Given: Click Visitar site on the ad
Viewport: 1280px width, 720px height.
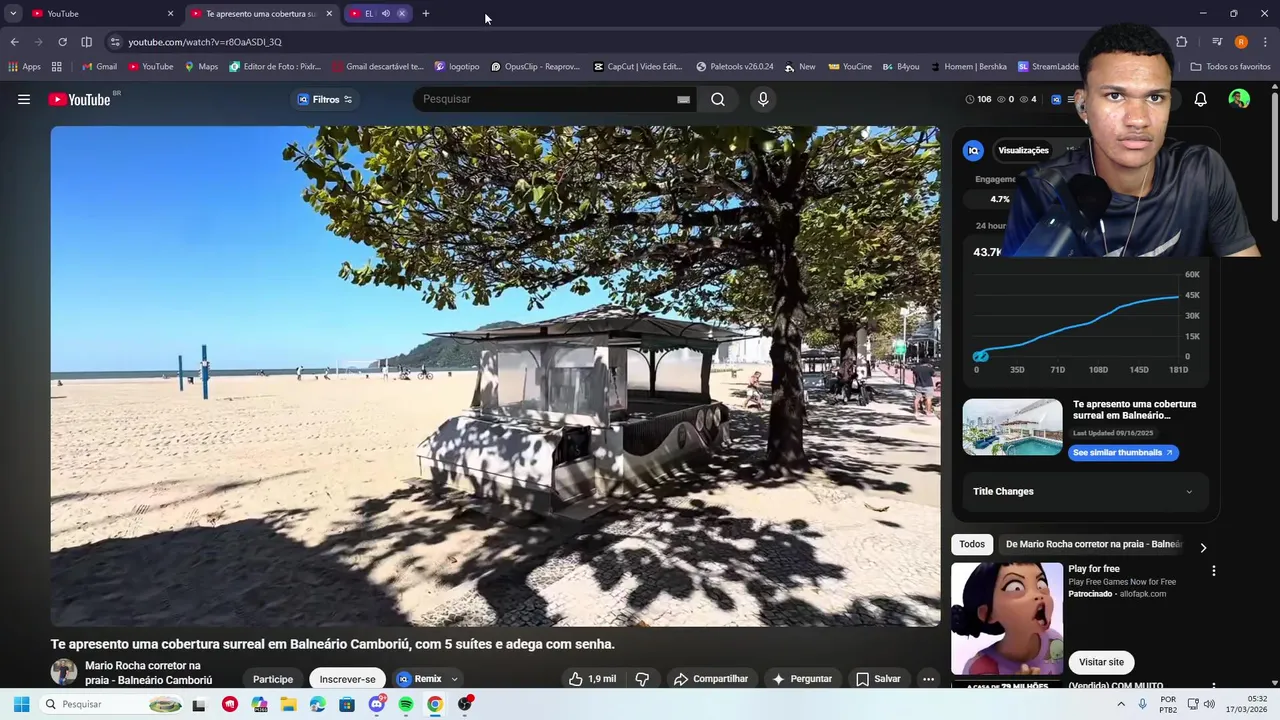Looking at the screenshot, I should pos(1101,662).
